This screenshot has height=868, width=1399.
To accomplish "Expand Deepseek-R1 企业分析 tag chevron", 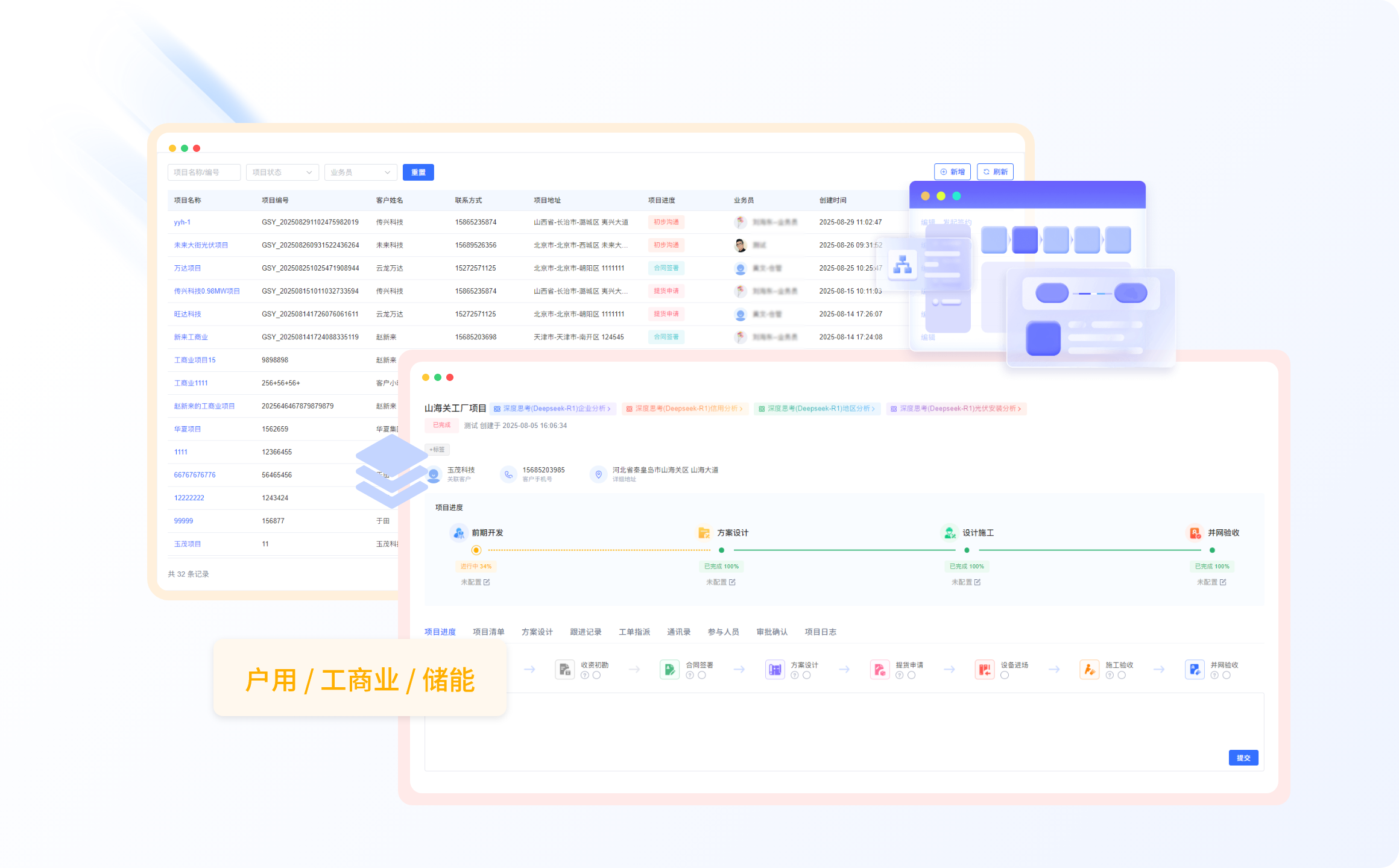I will (x=610, y=409).
